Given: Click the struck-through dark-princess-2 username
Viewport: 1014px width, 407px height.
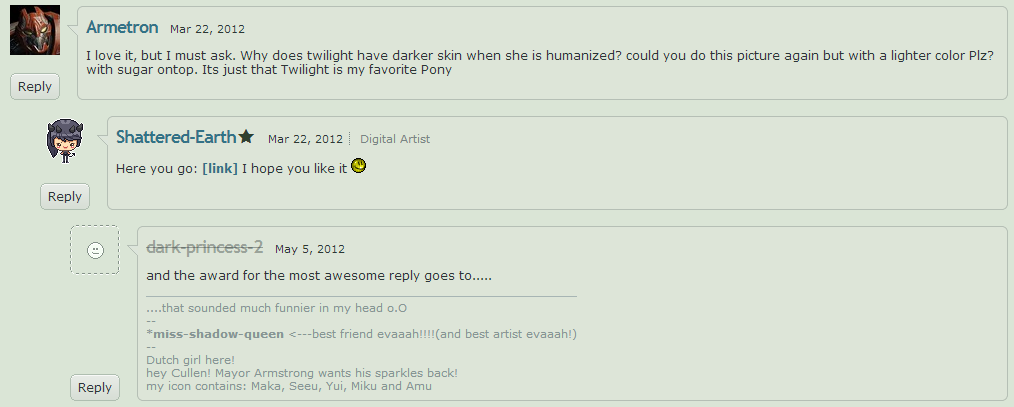Looking at the screenshot, I should 204,247.
